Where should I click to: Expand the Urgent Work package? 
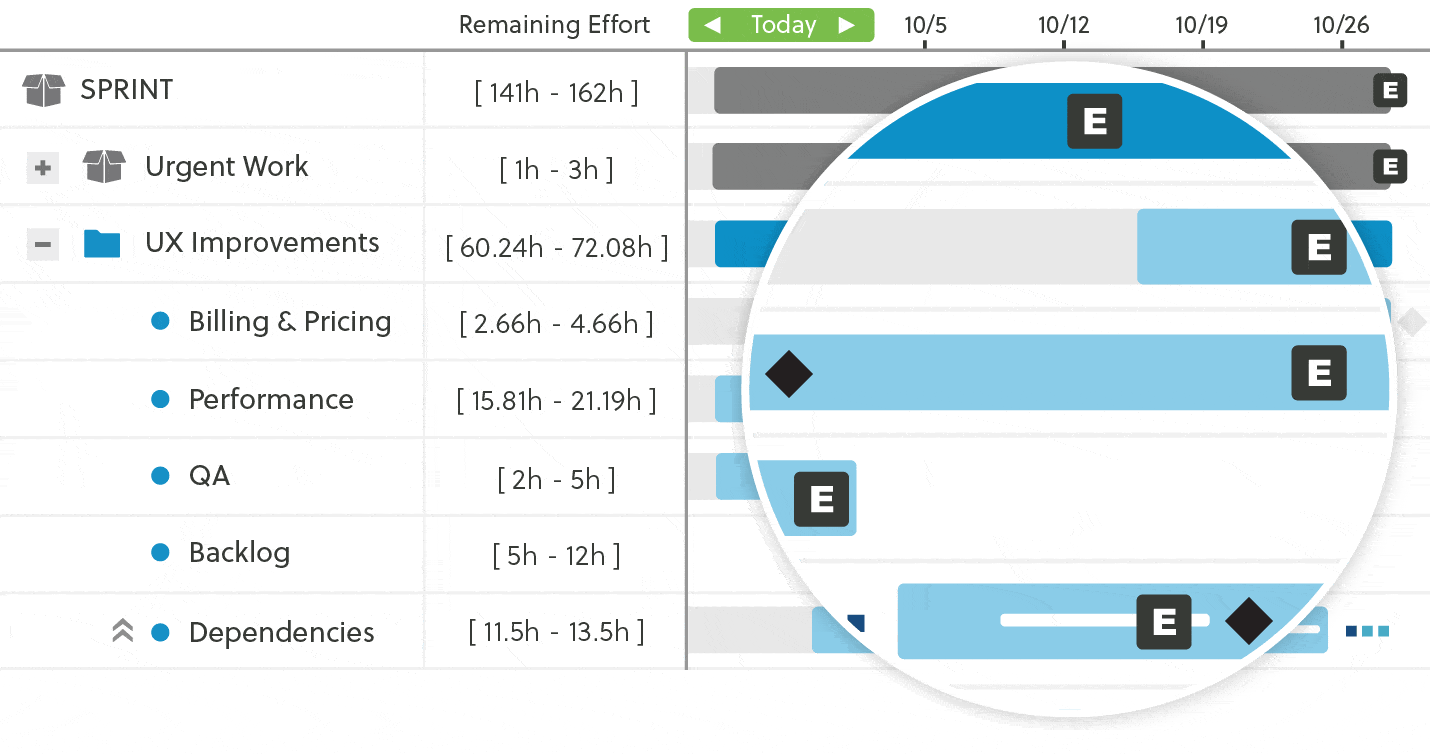click(x=42, y=168)
